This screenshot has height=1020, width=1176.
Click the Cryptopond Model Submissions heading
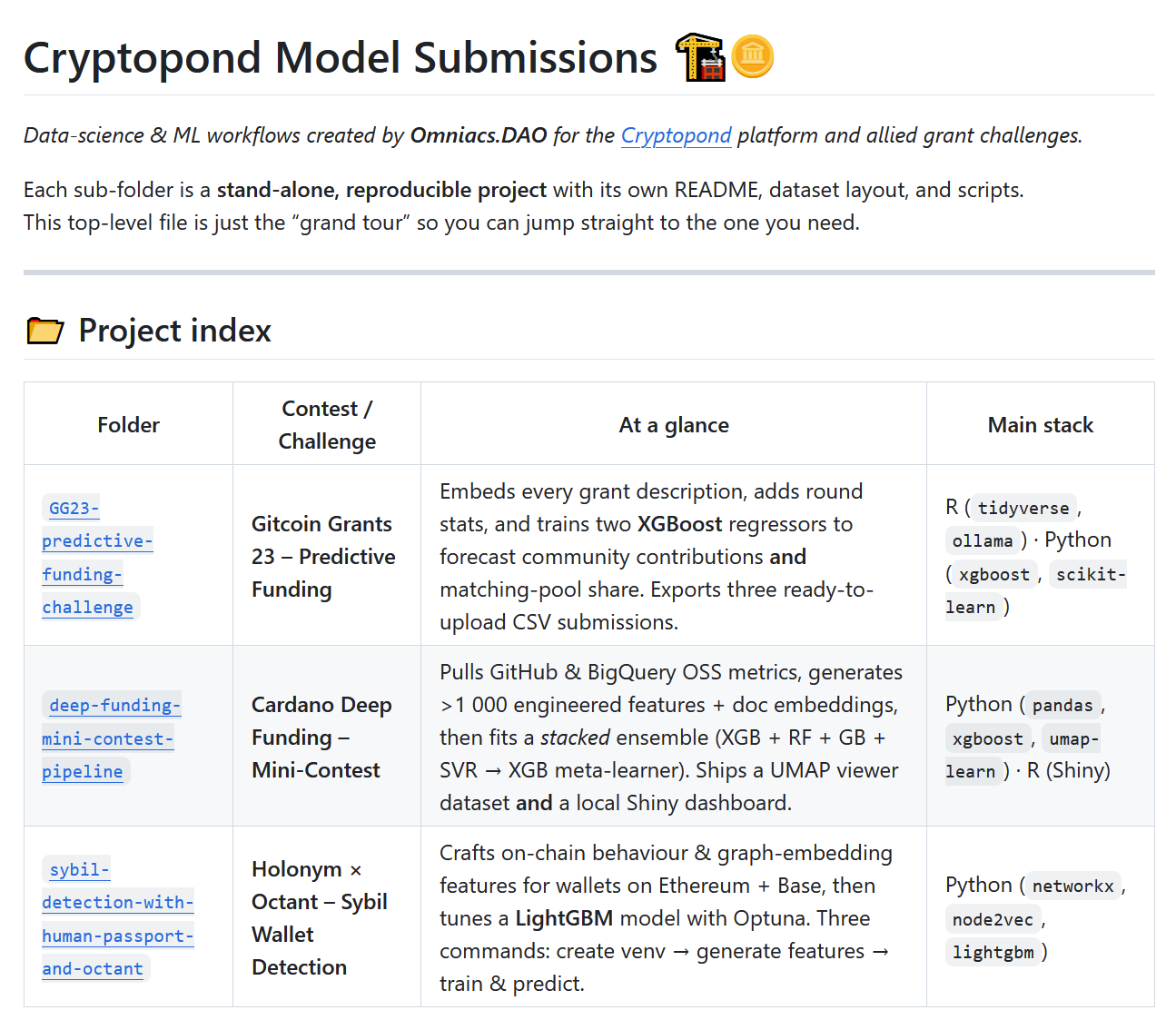click(x=341, y=58)
